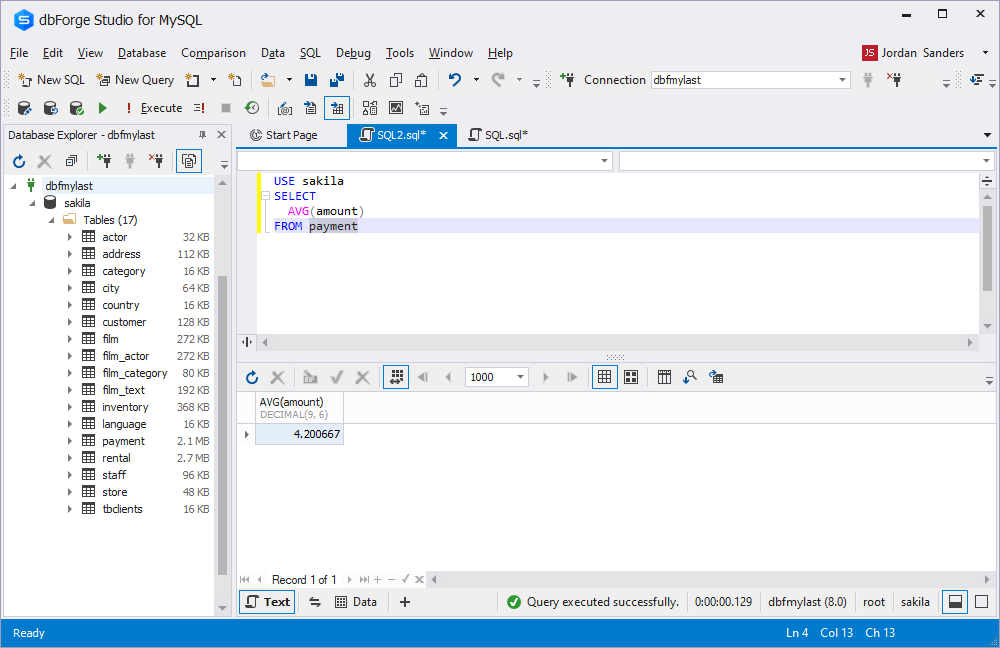Click the New SQL toolbar button

[51, 80]
